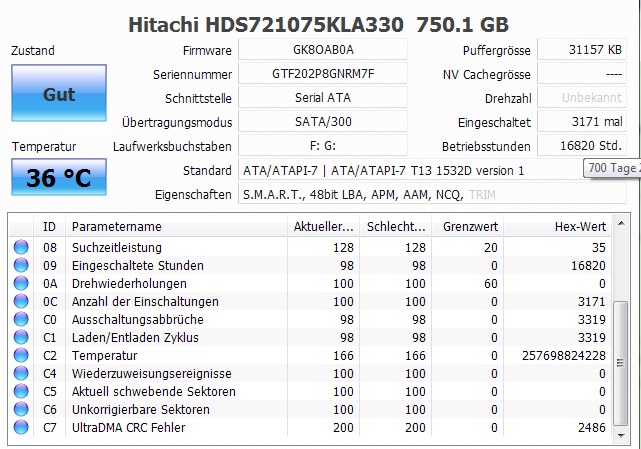Select the Ausschaltungsabbrüche parameter name
641x449 pixels.
[x=138, y=319]
